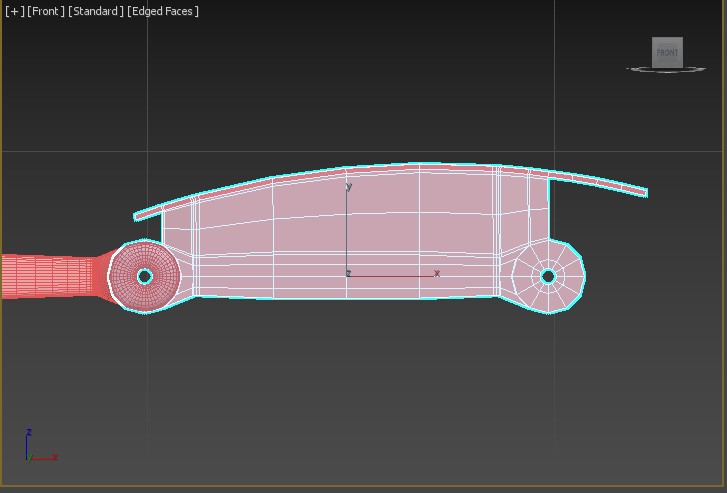The width and height of the screenshot is (727, 493).
Task: Expand the [Standard] shading preset dropdown
Action: click(96, 11)
